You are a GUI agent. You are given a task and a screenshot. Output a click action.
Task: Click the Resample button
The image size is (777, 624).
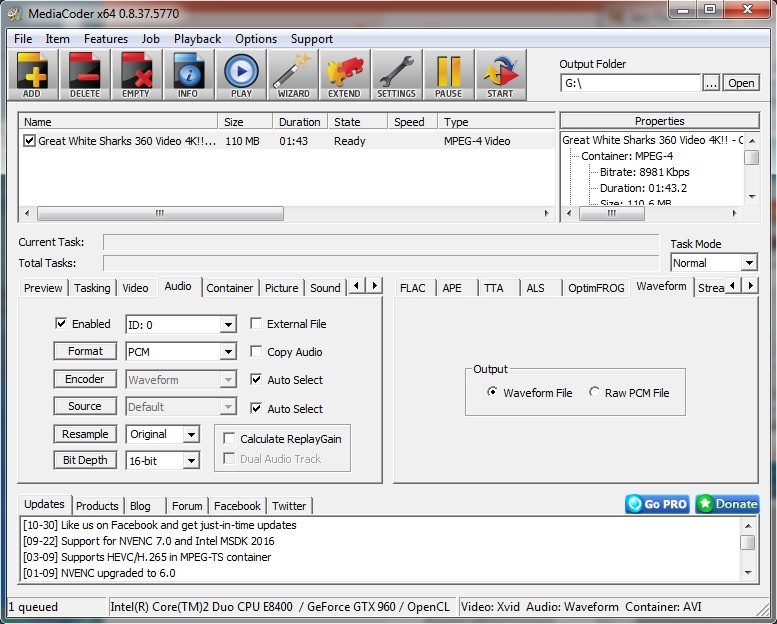[85, 434]
